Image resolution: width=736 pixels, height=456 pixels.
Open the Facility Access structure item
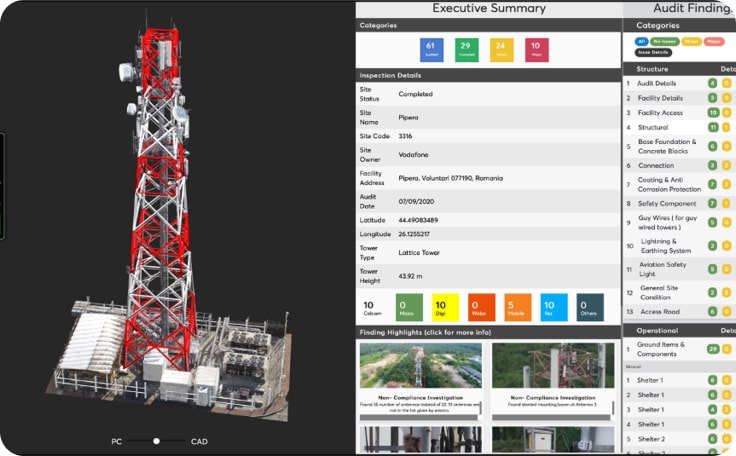tap(659, 113)
